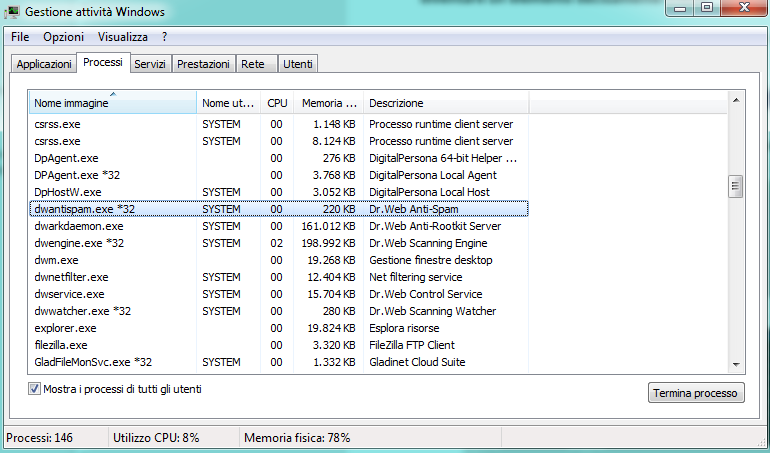Image resolution: width=770 pixels, height=453 pixels.
Task: Select the csrss.exe row with 1.148 KB
Action: pos(279,124)
